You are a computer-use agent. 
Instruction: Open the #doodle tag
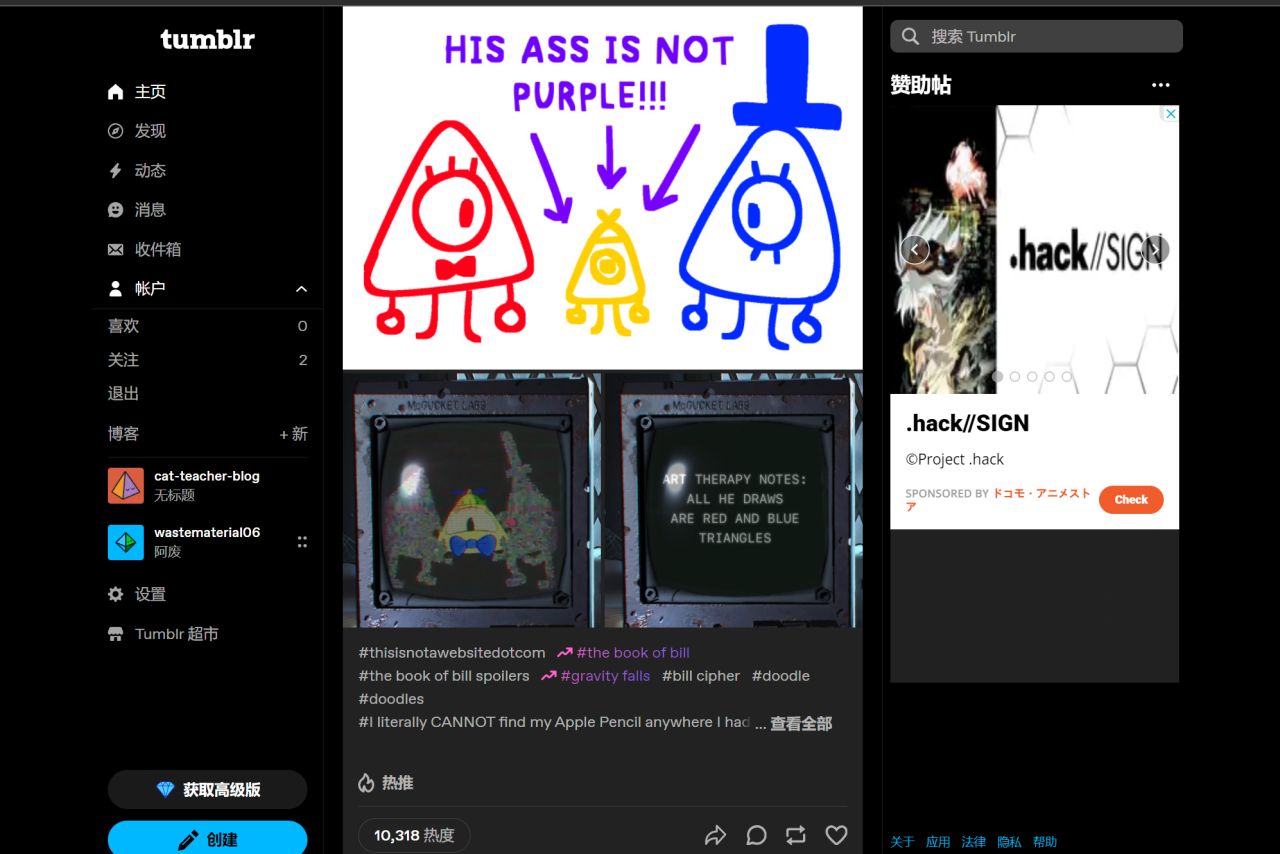[x=781, y=676]
